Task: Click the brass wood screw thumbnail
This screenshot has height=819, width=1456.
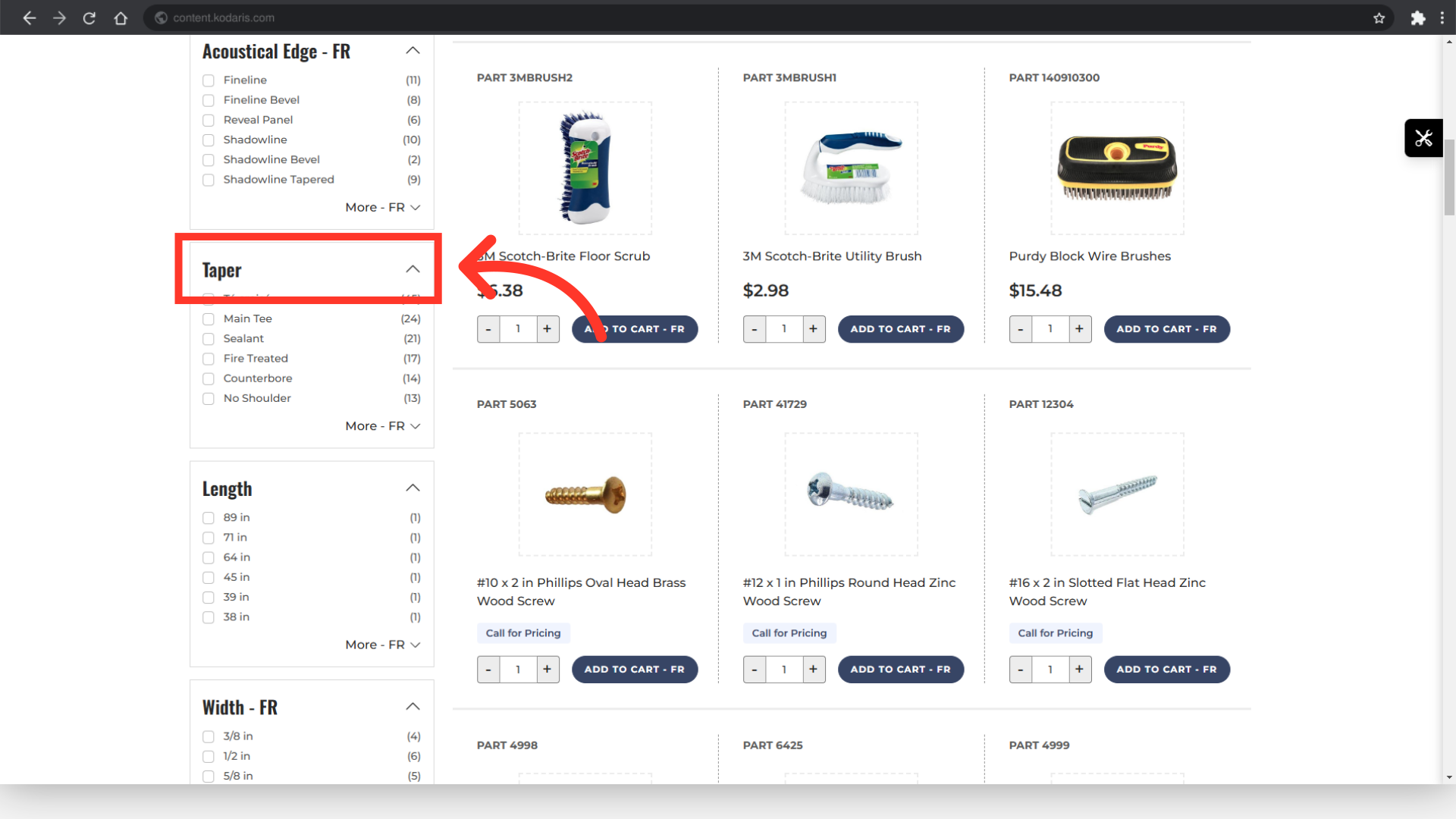Action: coord(585,494)
